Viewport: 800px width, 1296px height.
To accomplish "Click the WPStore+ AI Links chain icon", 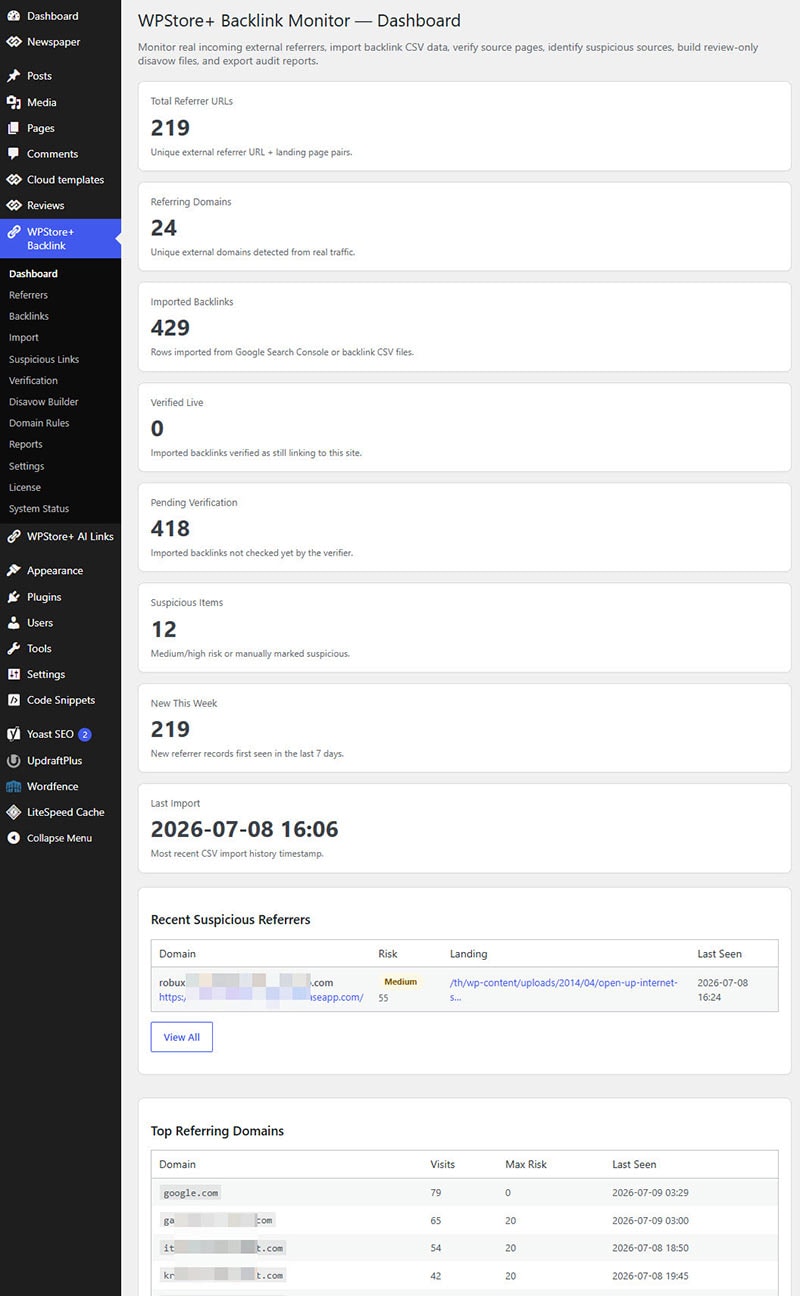I will coord(13,536).
